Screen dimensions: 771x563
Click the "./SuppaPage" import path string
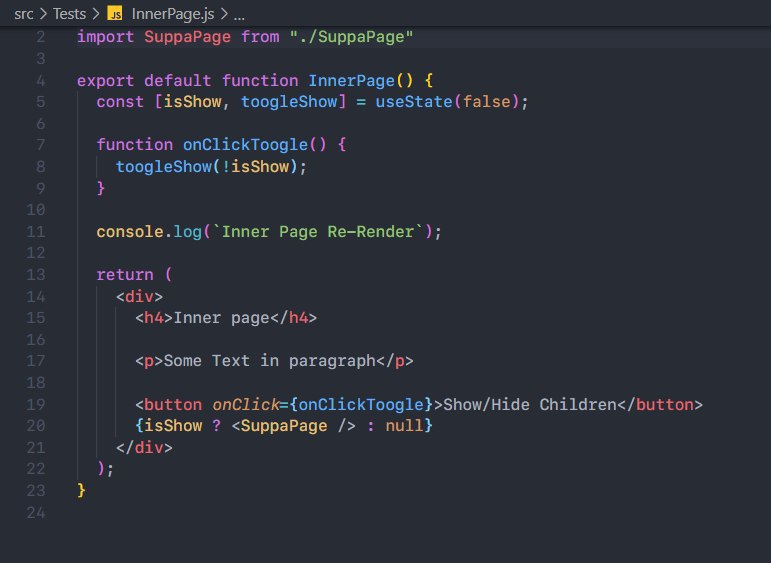pos(351,37)
